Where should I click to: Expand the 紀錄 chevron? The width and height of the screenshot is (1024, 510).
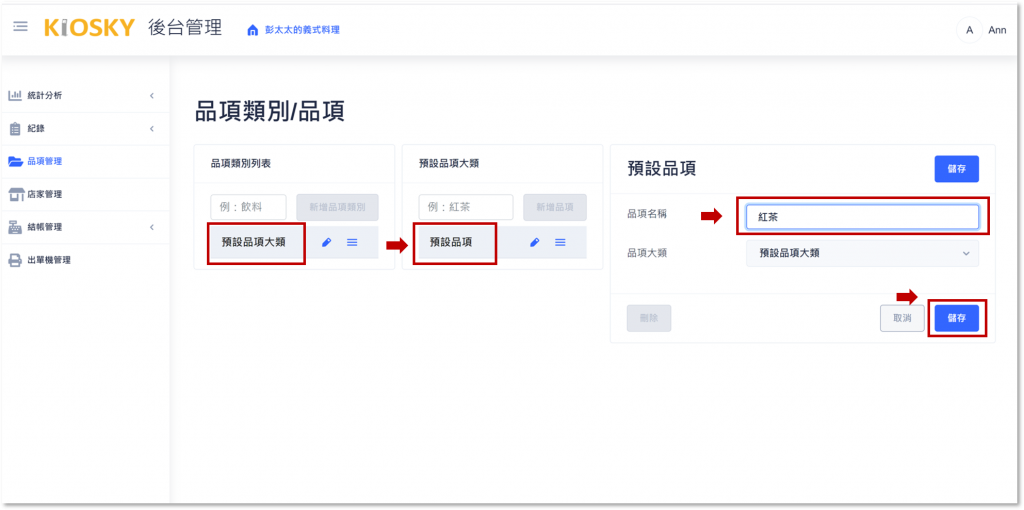152,129
